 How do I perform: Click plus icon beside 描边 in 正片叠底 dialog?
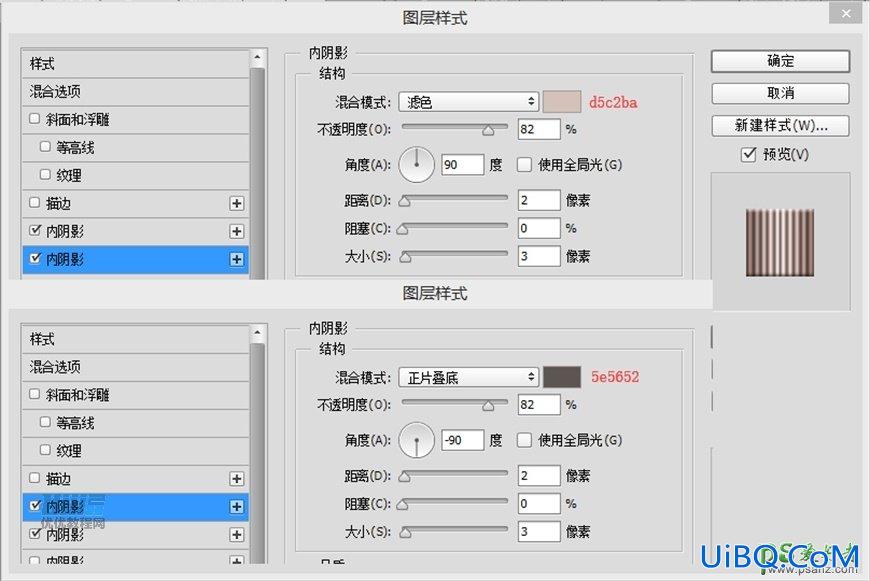pyautogui.click(x=237, y=479)
